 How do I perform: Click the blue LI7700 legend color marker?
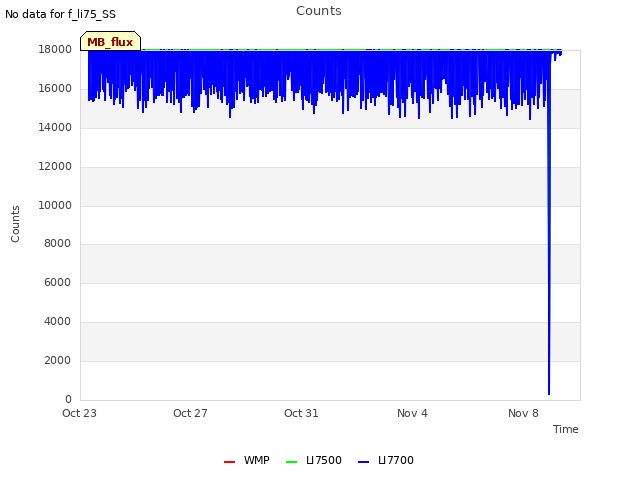pos(363,462)
